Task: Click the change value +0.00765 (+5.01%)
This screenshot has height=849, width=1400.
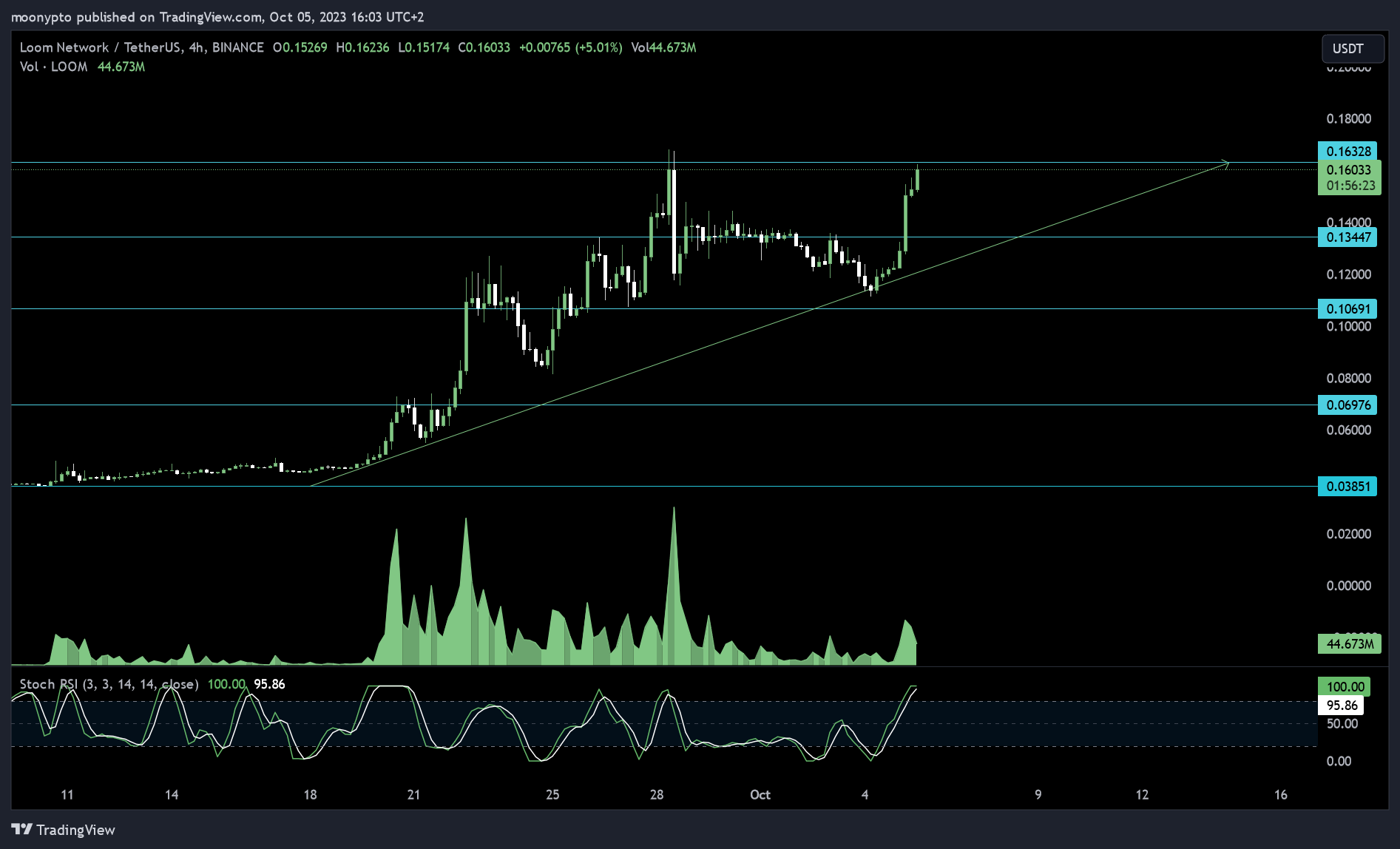Action: coord(570,47)
